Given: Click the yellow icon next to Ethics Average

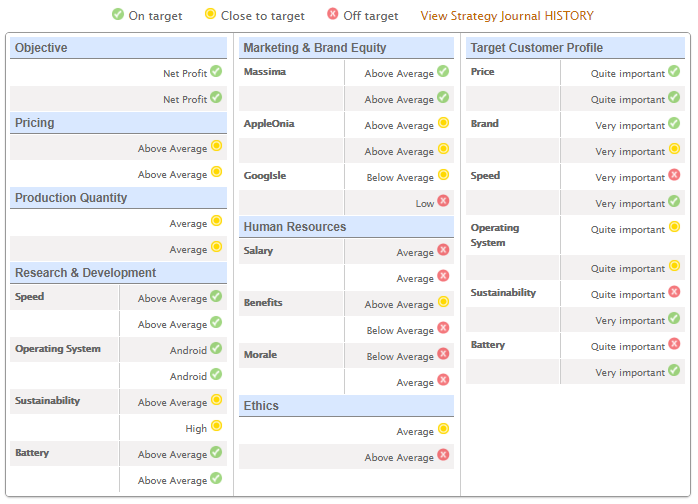Looking at the screenshot, I should click(x=443, y=430).
